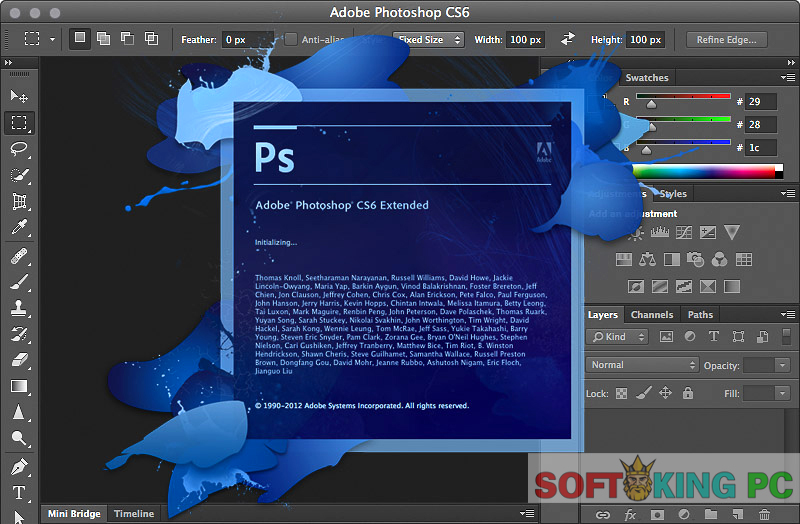Viewport: 800px width, 524px height.
Task: Swap width and height values
Action: pyautogui.click(x=567, y=39)
